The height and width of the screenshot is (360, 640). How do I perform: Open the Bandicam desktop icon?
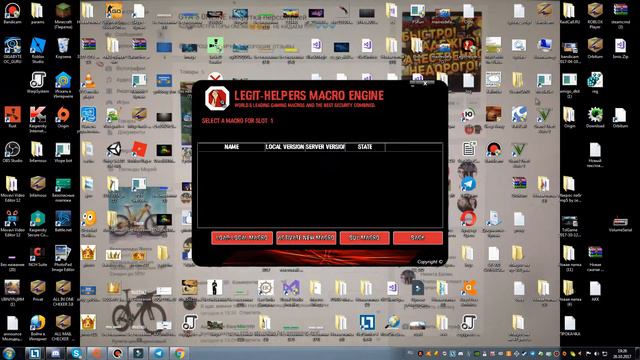coord(12,13)
